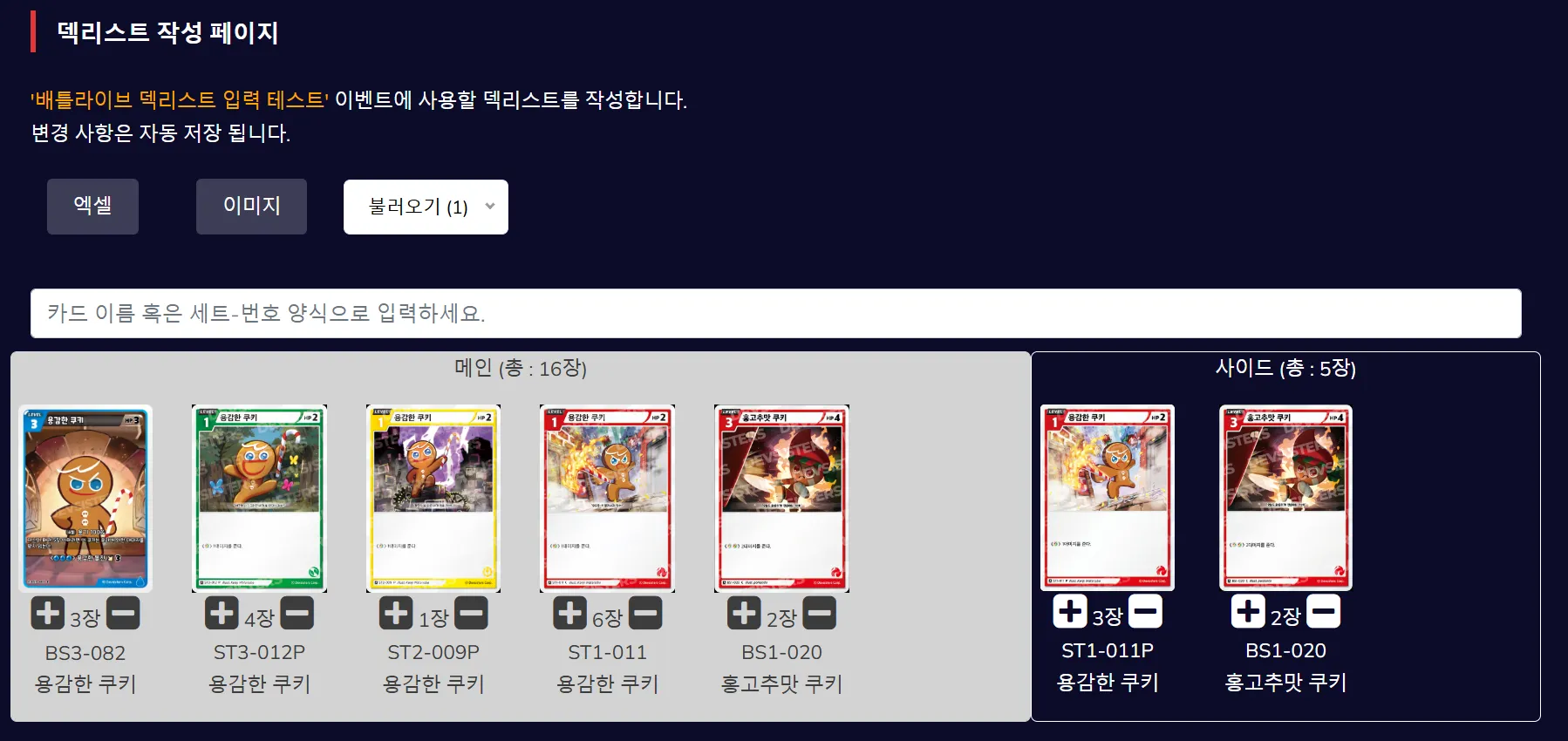The image size is (1568, 741).
Task: Remove one copy of BS3-082 in main deck
Action: tap(123, 613)
